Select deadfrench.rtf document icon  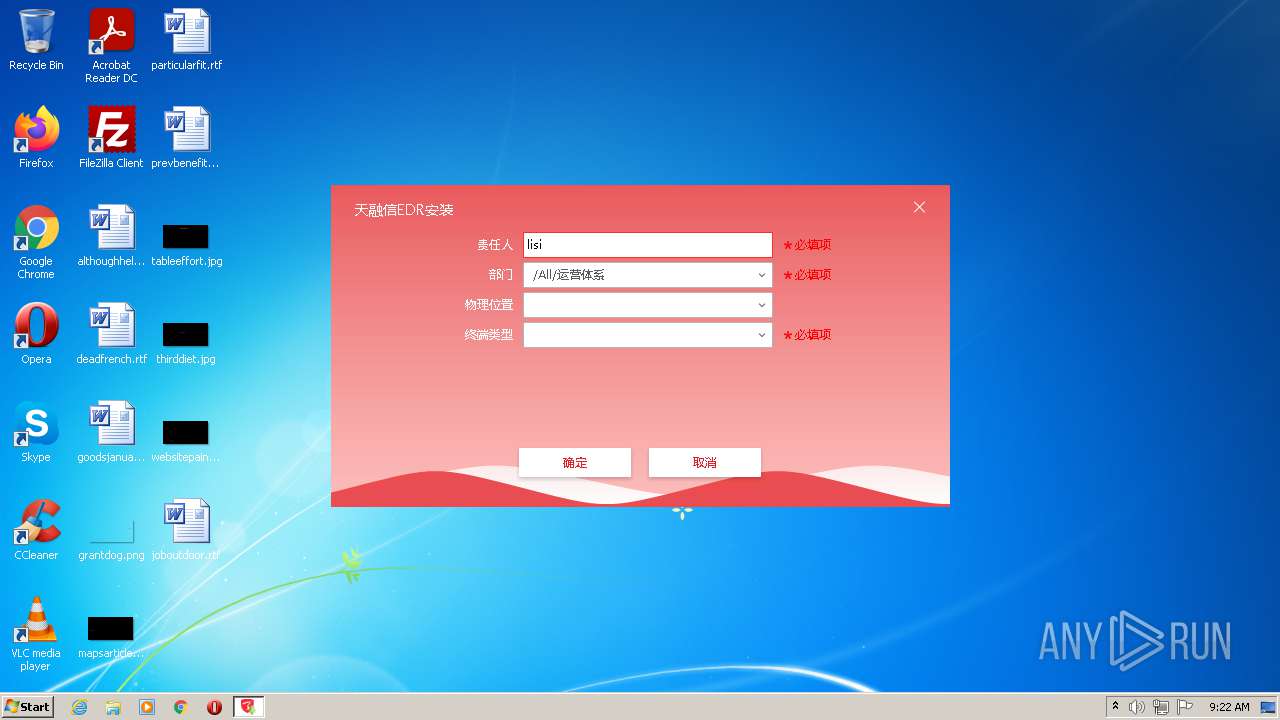111,334
